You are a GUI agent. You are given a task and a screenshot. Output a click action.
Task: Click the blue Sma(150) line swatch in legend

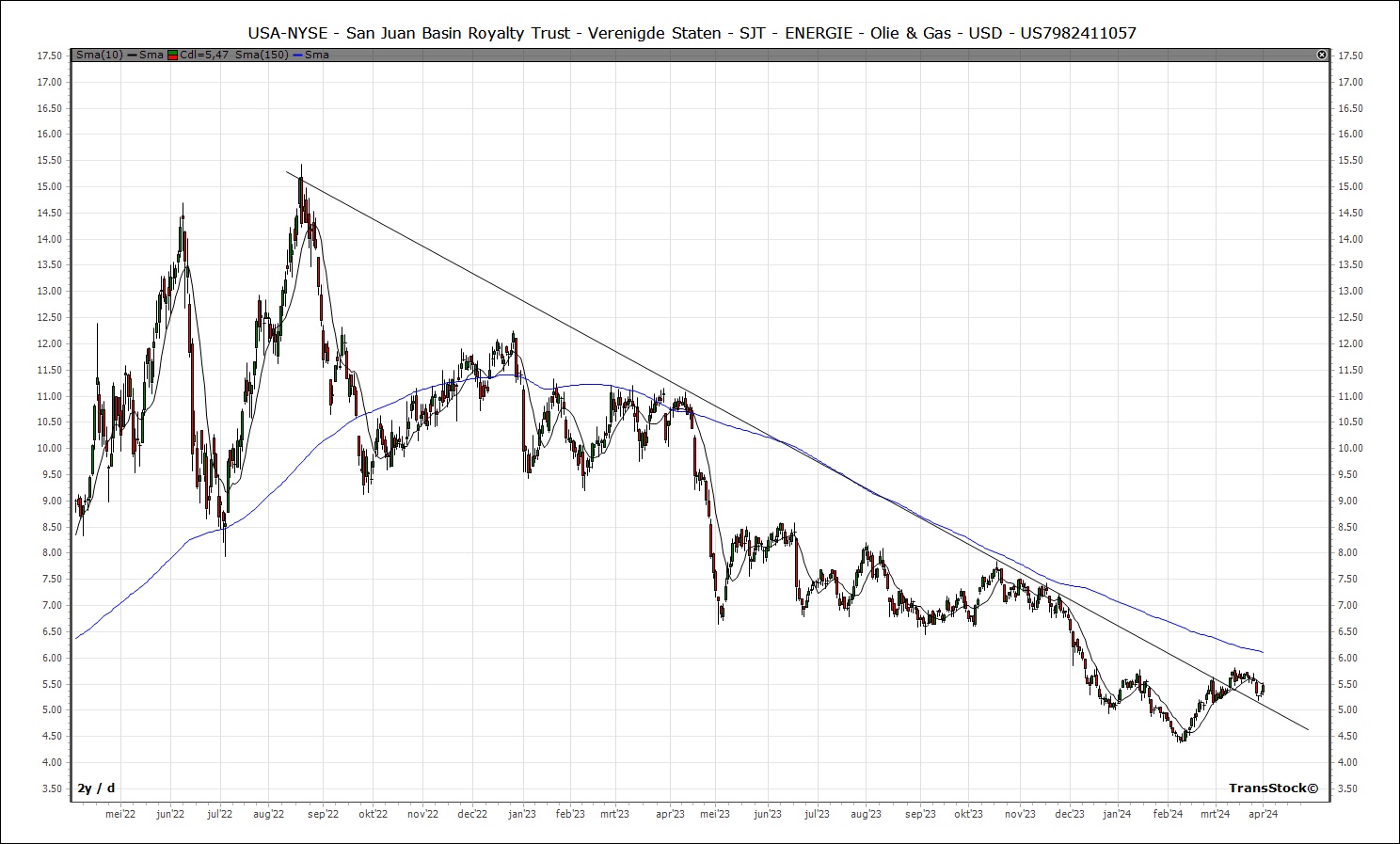click(297, 56)
